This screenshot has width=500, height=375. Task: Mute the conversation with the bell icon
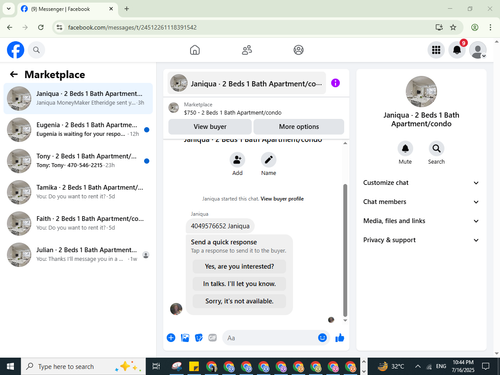(x=405, y=149)
